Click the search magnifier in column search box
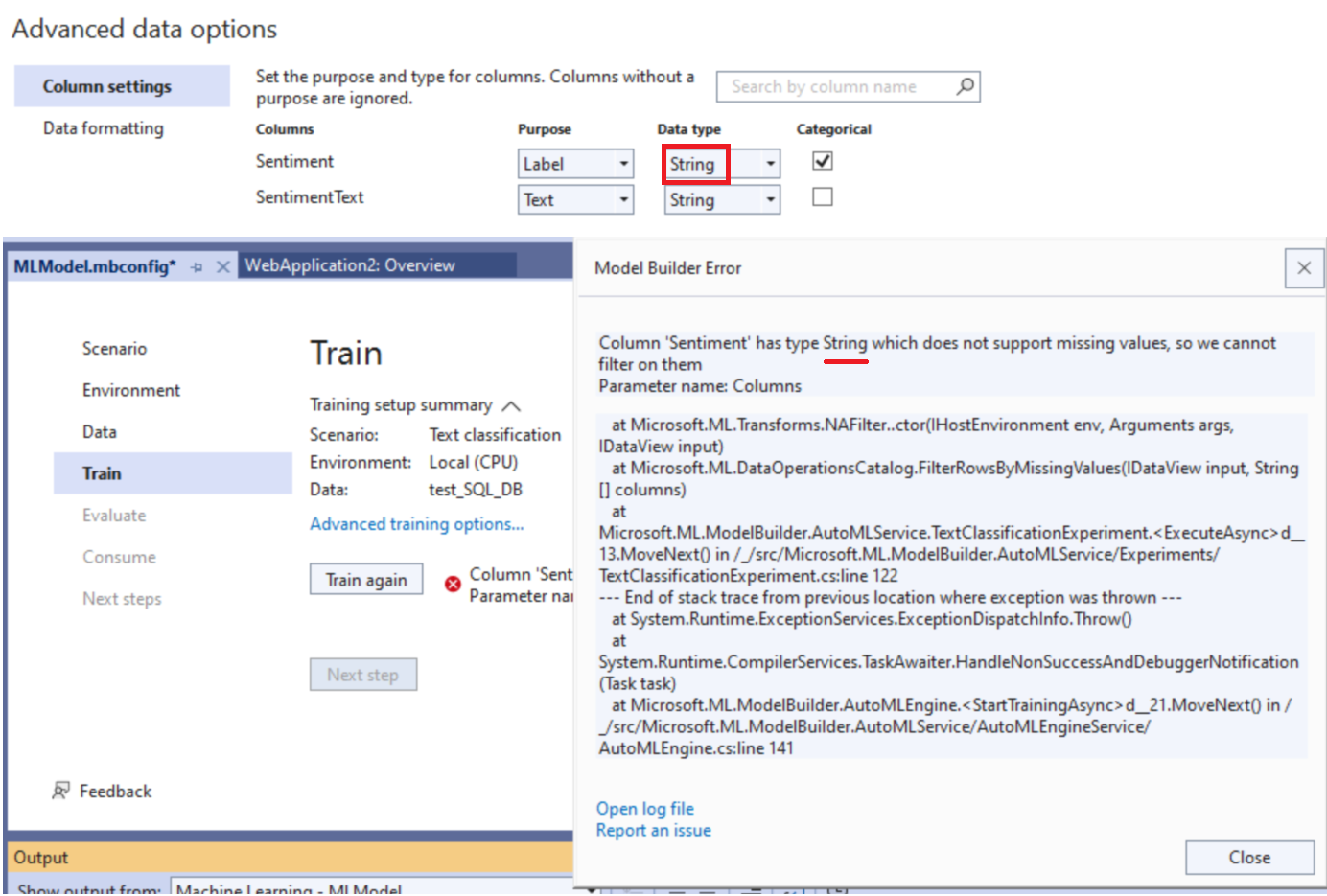1327x896 pixels. pyautogui.click(x=965, y=86)
